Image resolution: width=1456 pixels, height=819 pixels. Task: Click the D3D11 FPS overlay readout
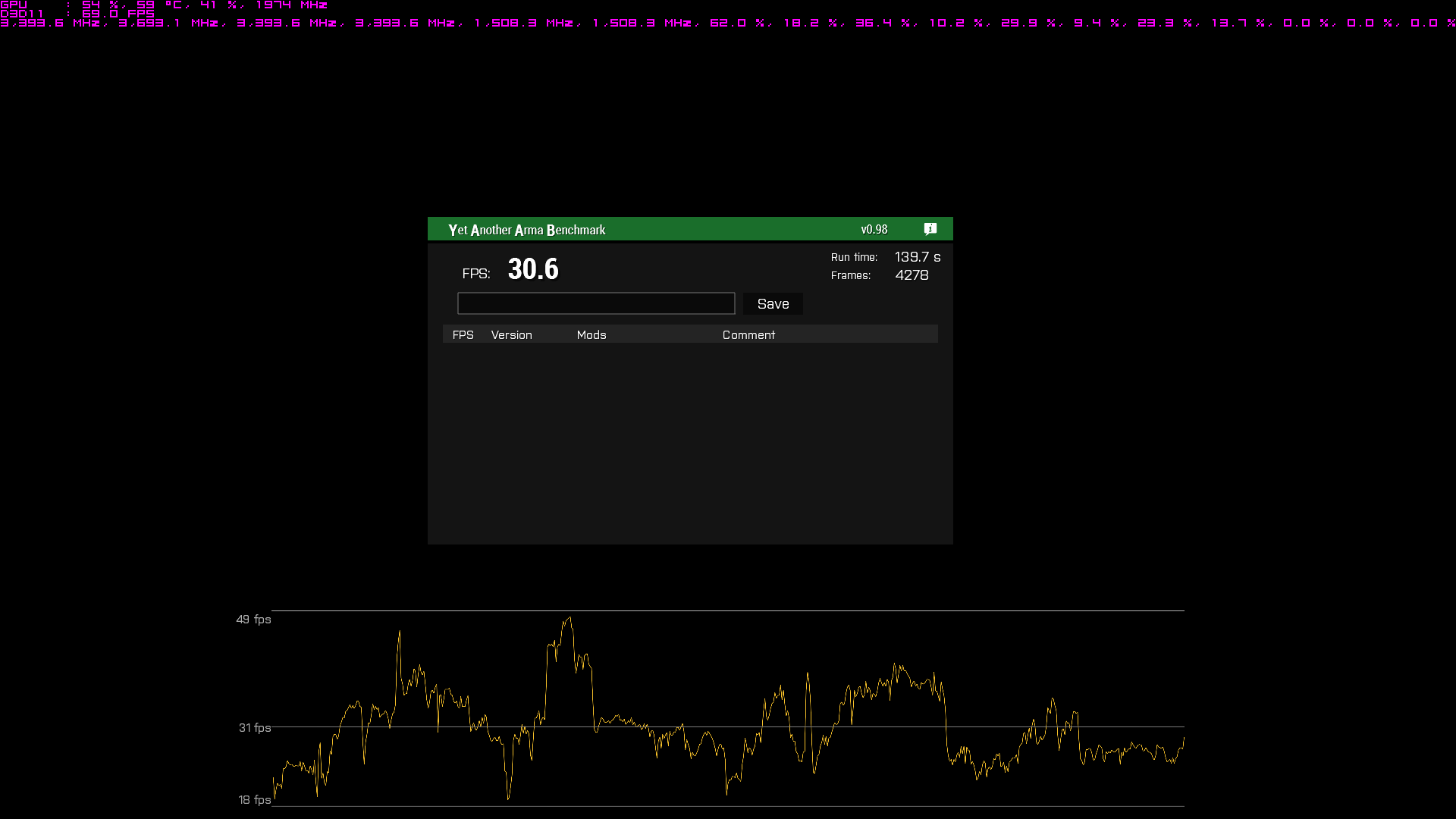point(77,14)
